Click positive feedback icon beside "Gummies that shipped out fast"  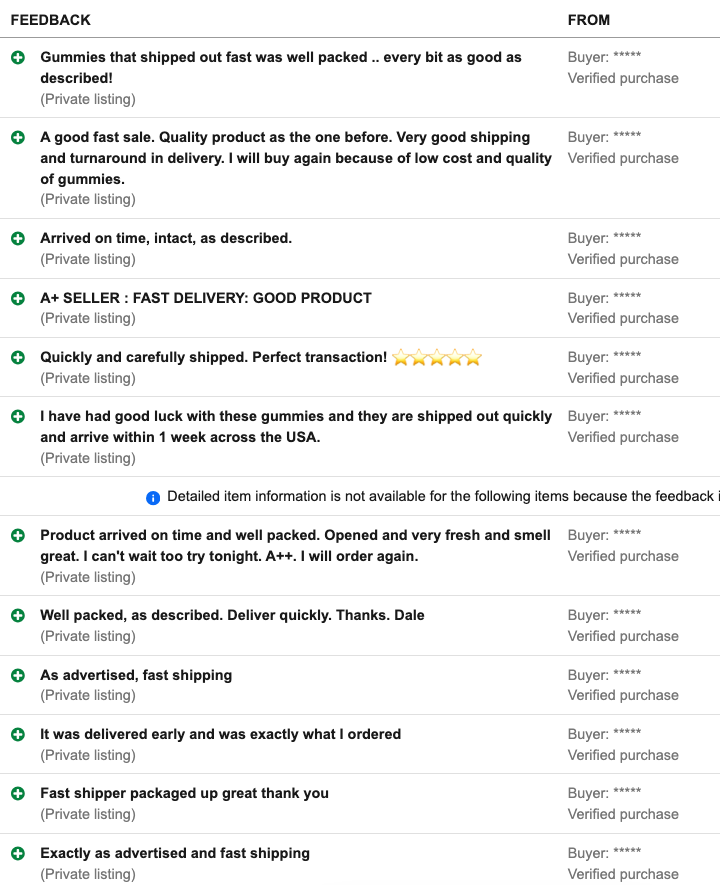(18, 58)
